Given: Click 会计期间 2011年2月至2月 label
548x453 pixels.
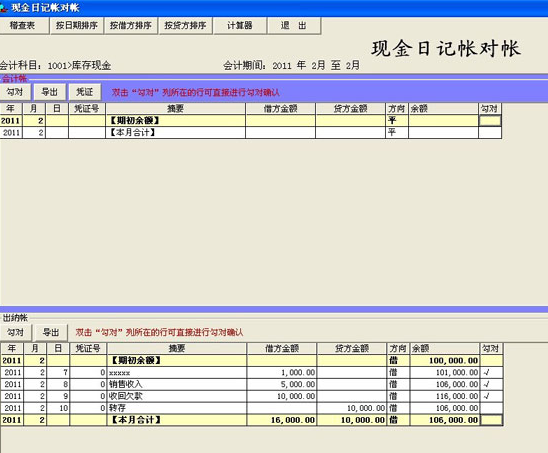Looking at the screenshot, I should pyautogui.click(x=291, y=65).
